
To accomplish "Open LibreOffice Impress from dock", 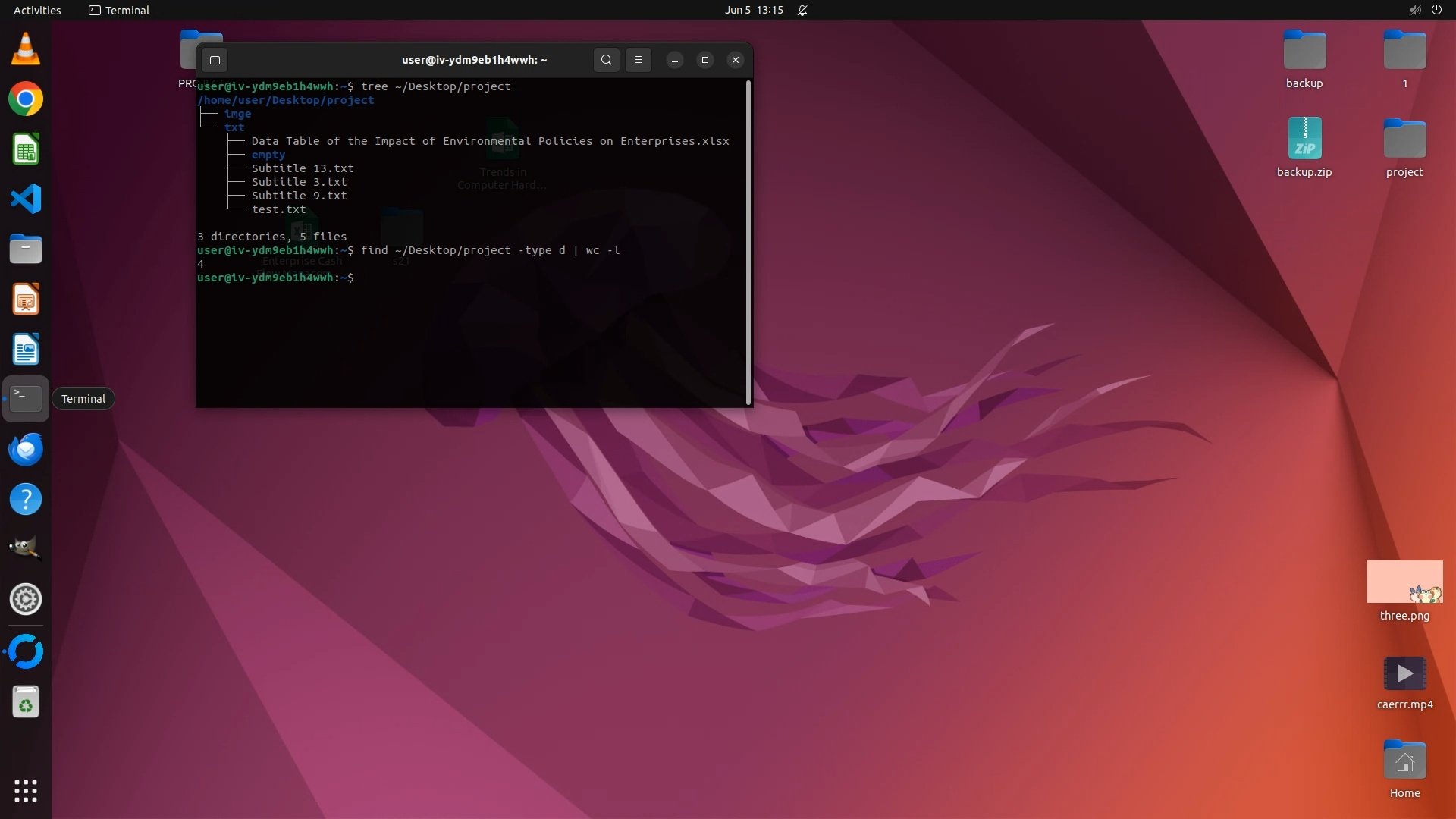I will click(26, 300).
